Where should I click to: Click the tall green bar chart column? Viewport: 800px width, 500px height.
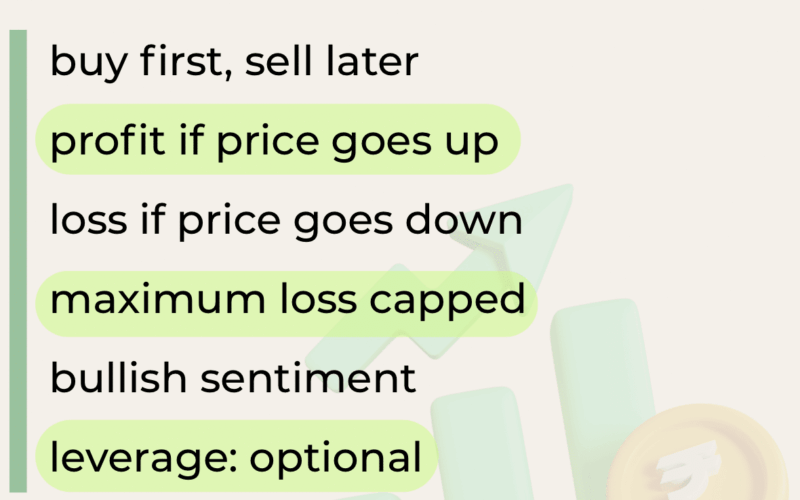602,399
